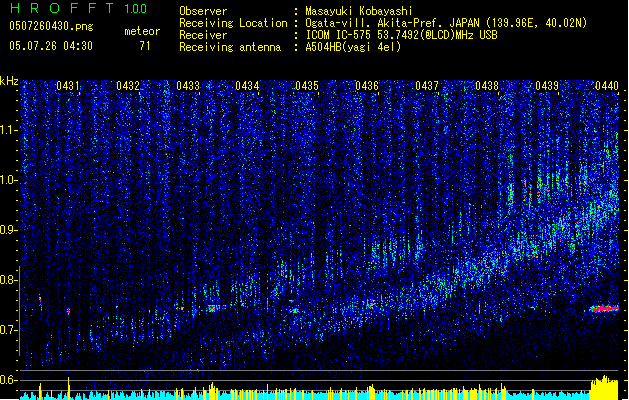Click the 0437 time marker

[x=427, y=86]
